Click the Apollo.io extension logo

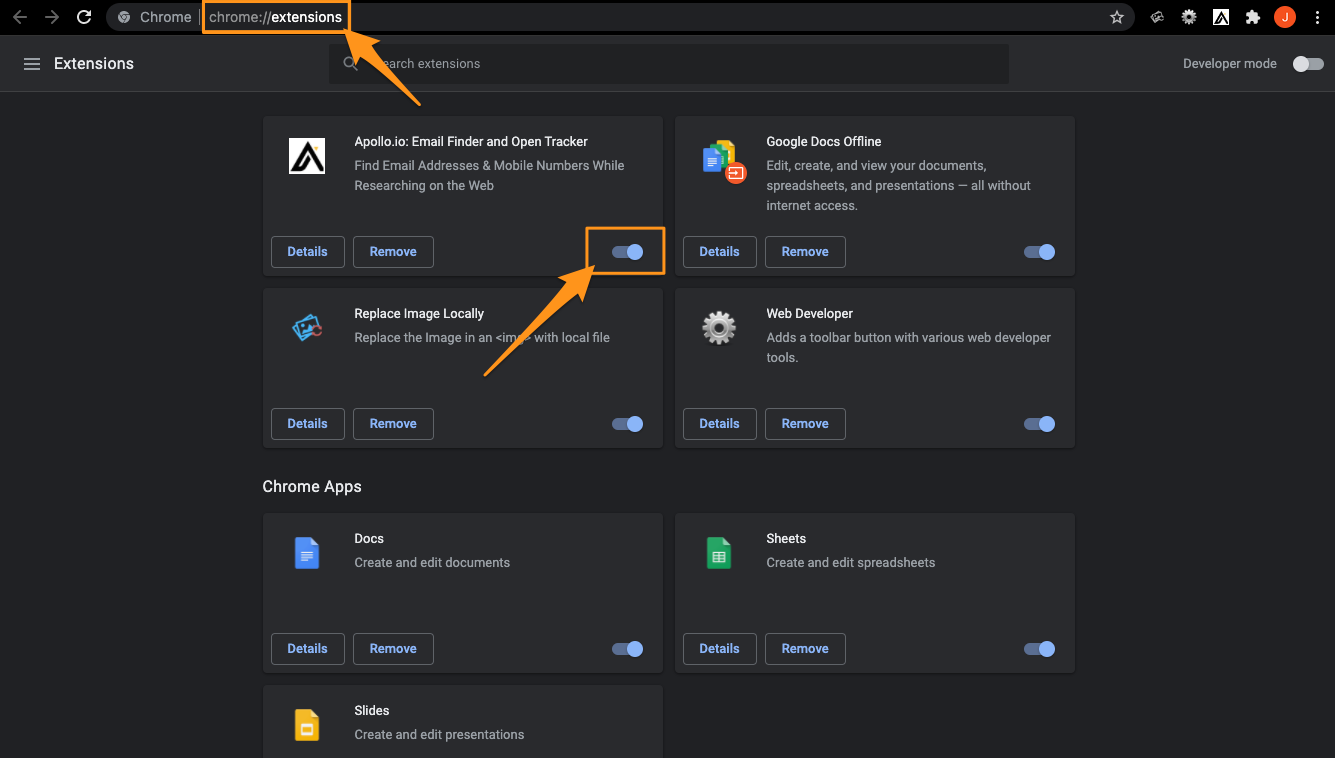307,156
